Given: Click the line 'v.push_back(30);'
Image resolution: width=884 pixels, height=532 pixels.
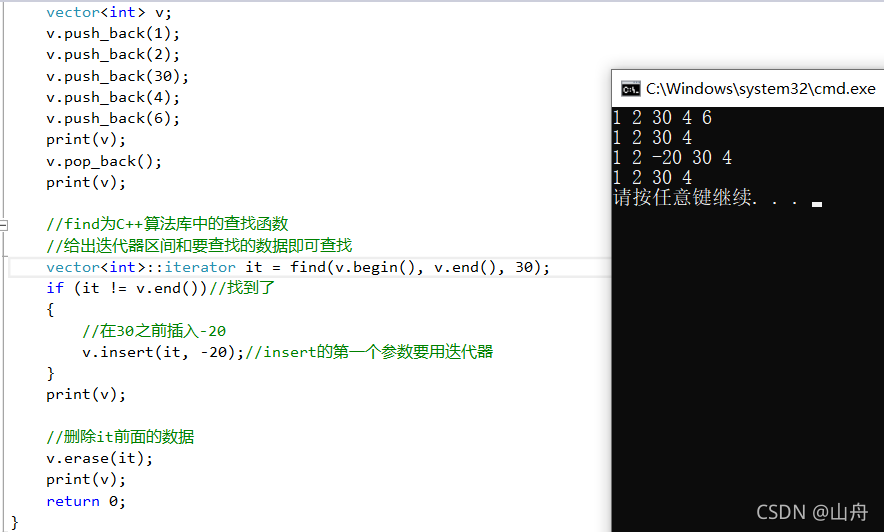Looking at the screenshot, I should pyautogui.click(x=117, y=76).
